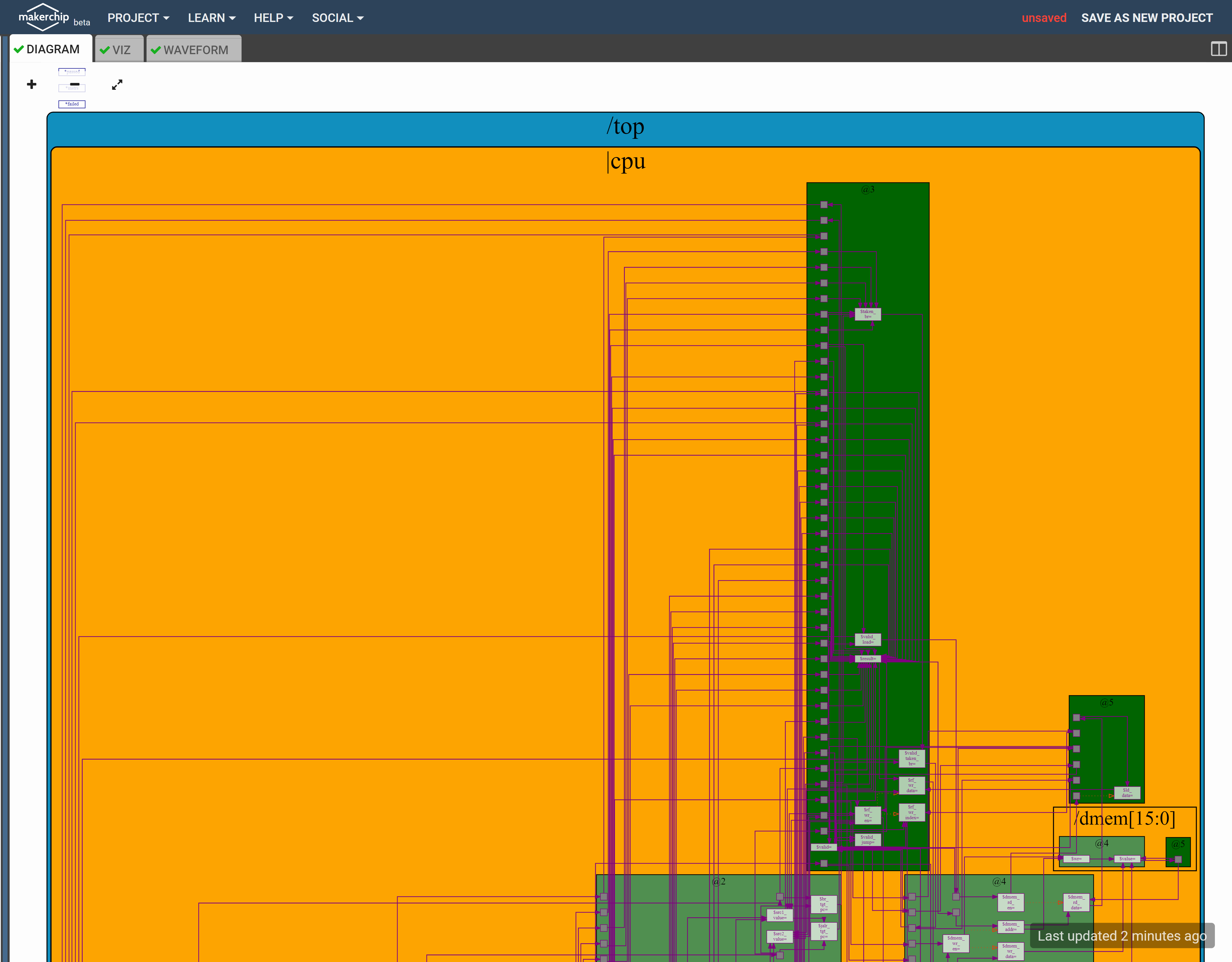This screenshot has height=962, width=1232.
Task: Open the PROJECT dropdown menu
Action: click(138, 18)
